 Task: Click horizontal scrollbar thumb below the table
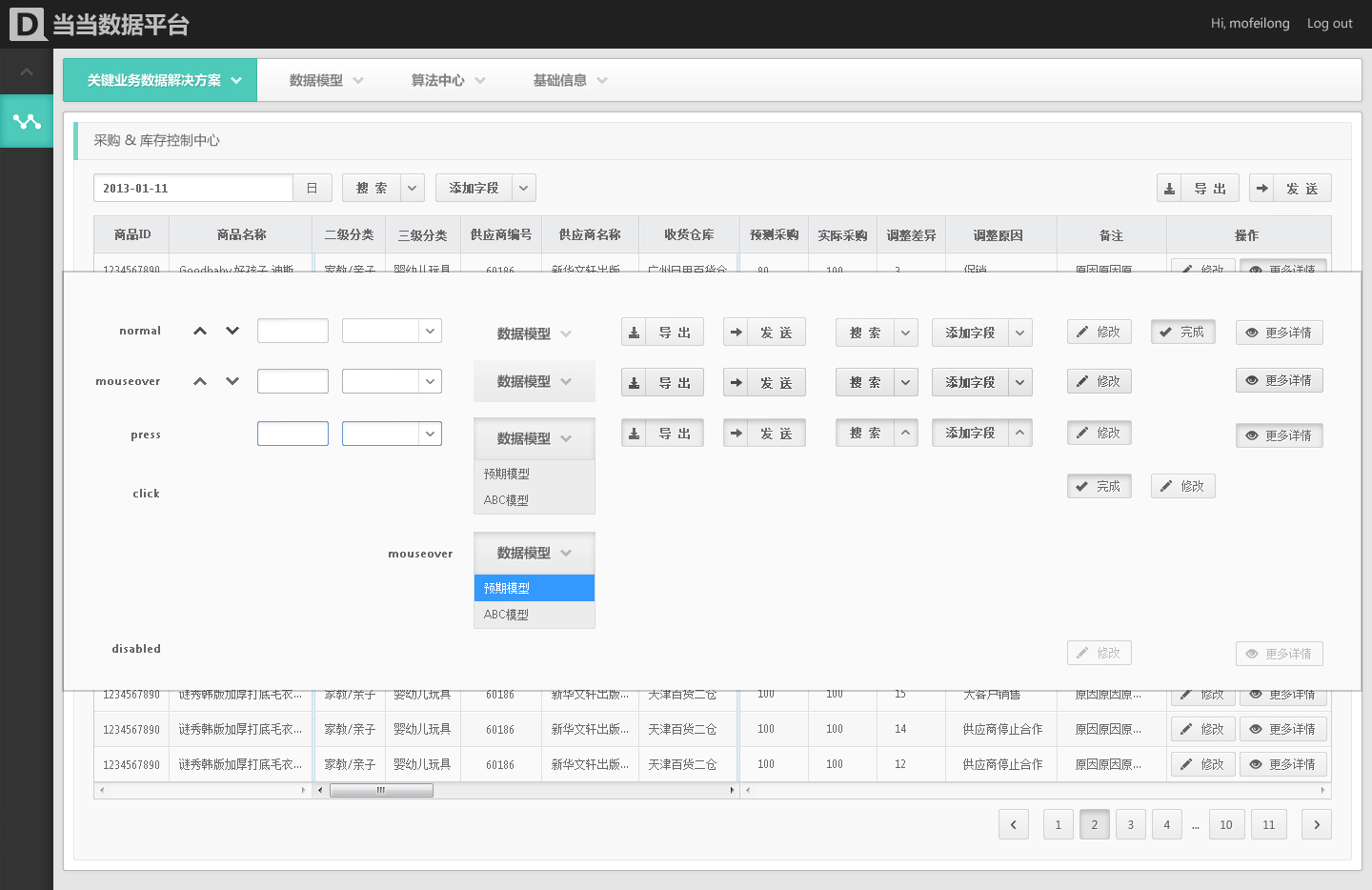pos(381,790)
